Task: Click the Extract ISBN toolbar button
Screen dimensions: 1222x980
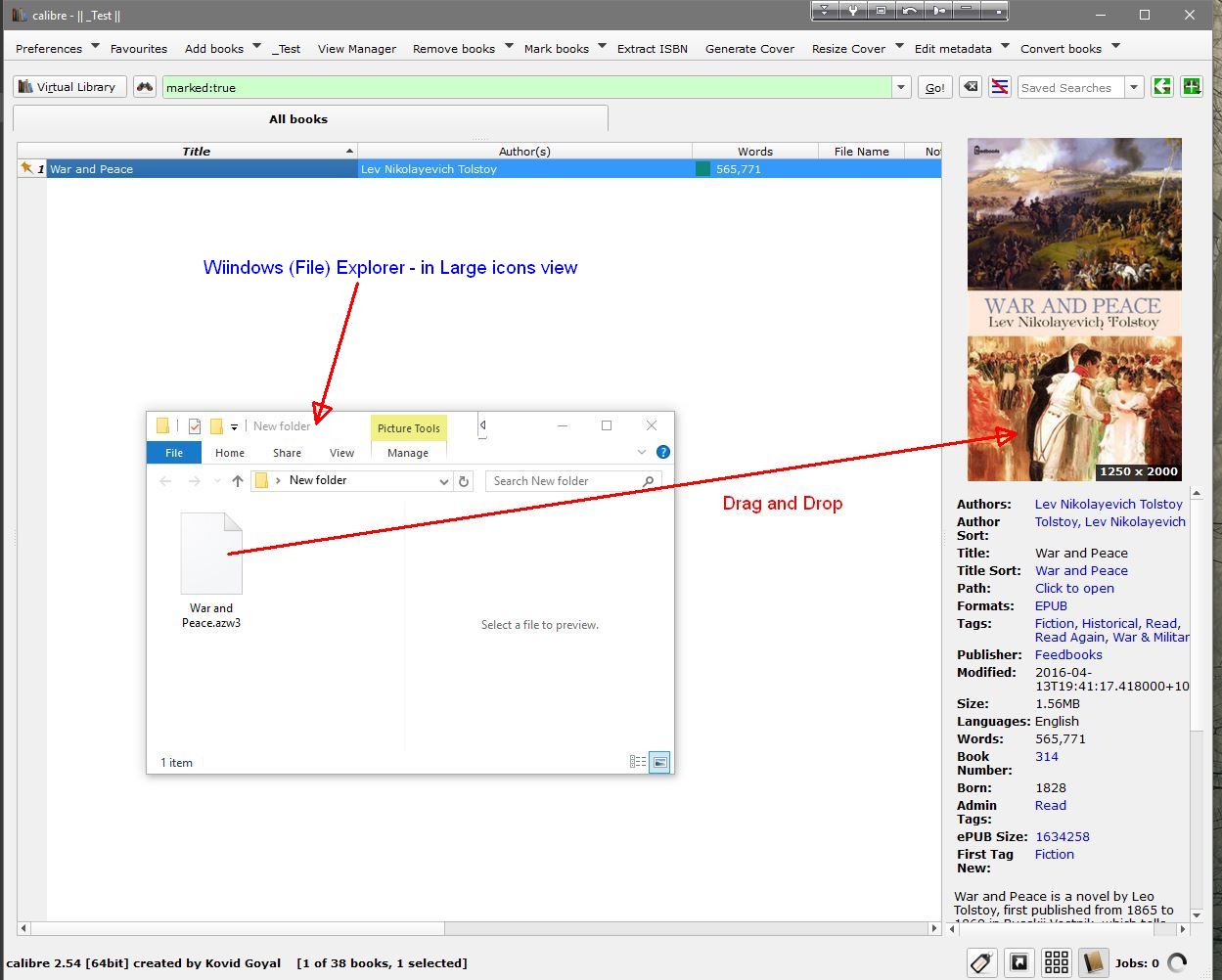Action: click(652, 48)
